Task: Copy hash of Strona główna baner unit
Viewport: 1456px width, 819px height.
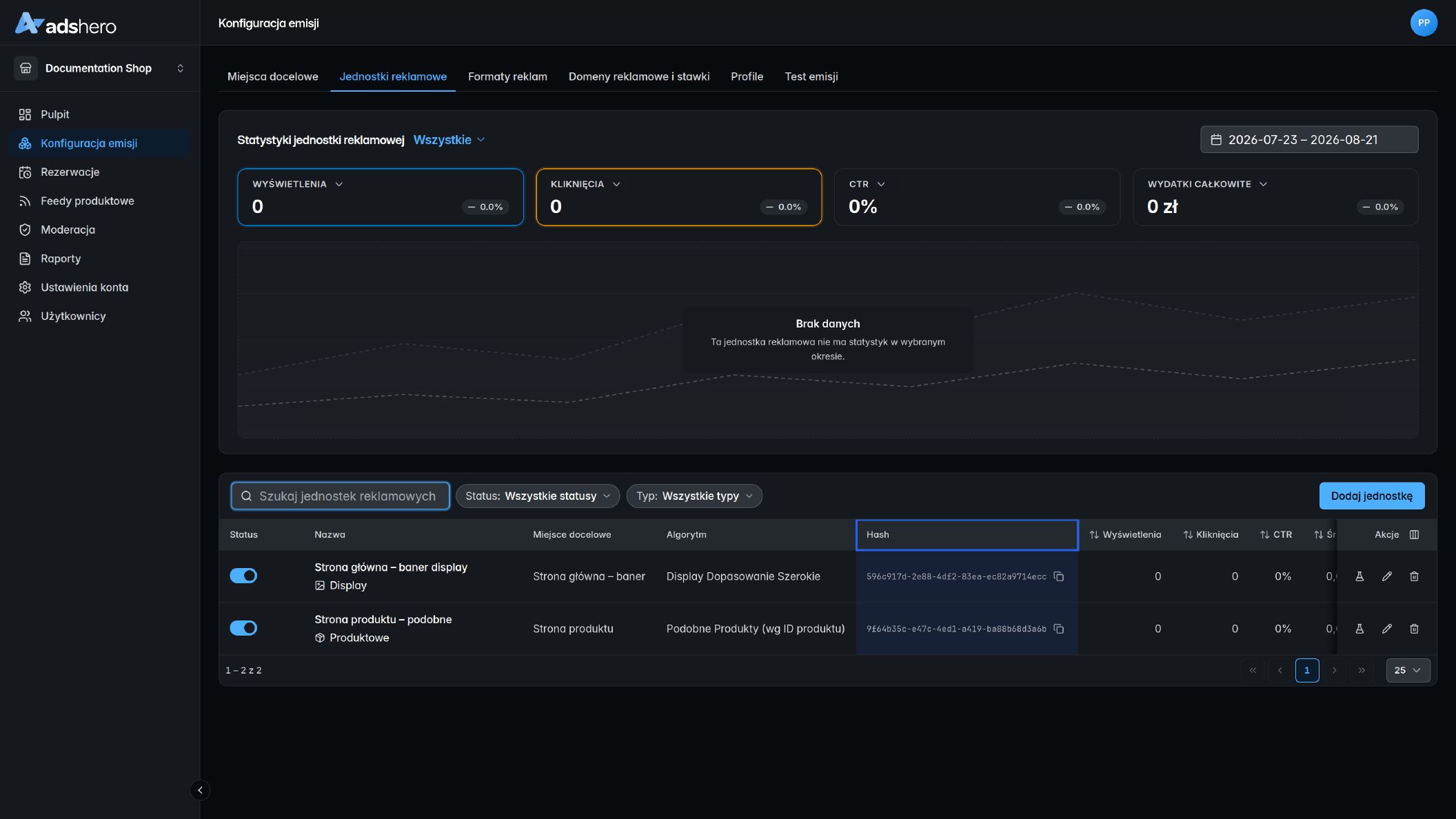Action: tap(1059, 576)
